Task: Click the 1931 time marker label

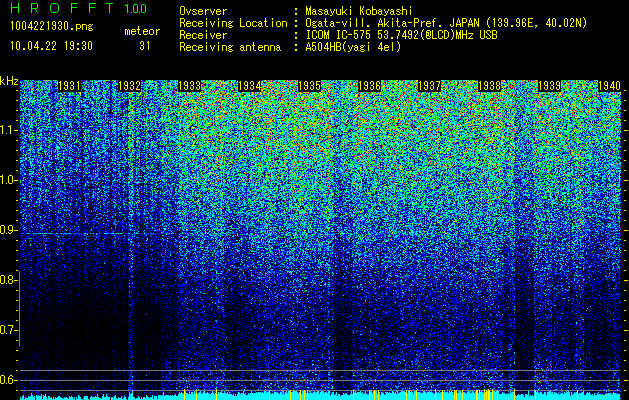Action: (69, 86)
